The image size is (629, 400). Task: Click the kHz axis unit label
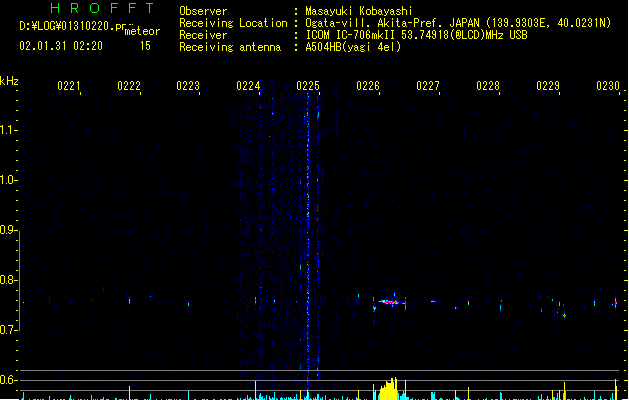tap(9, 81)
